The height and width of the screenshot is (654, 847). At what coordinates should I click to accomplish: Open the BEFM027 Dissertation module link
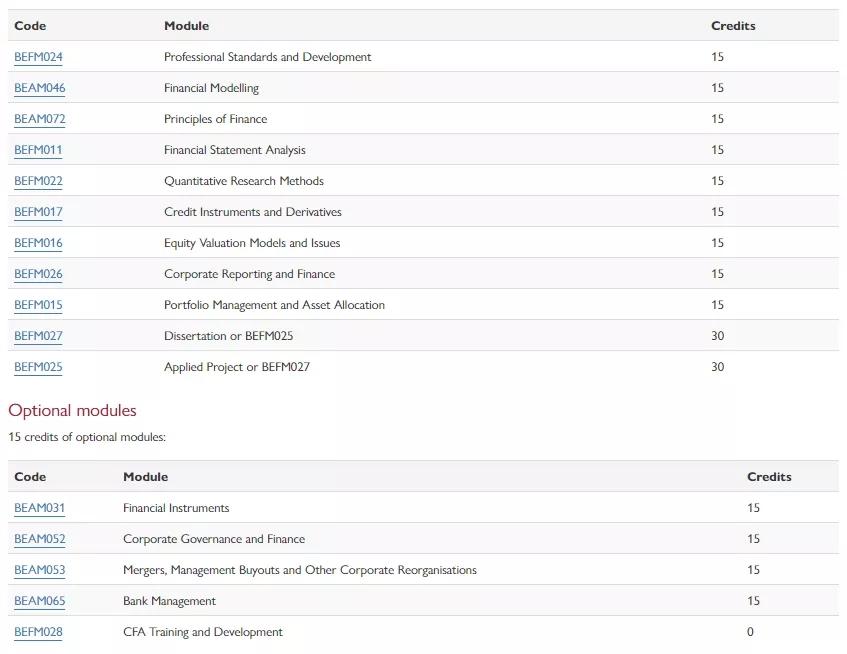click(37, 336)
